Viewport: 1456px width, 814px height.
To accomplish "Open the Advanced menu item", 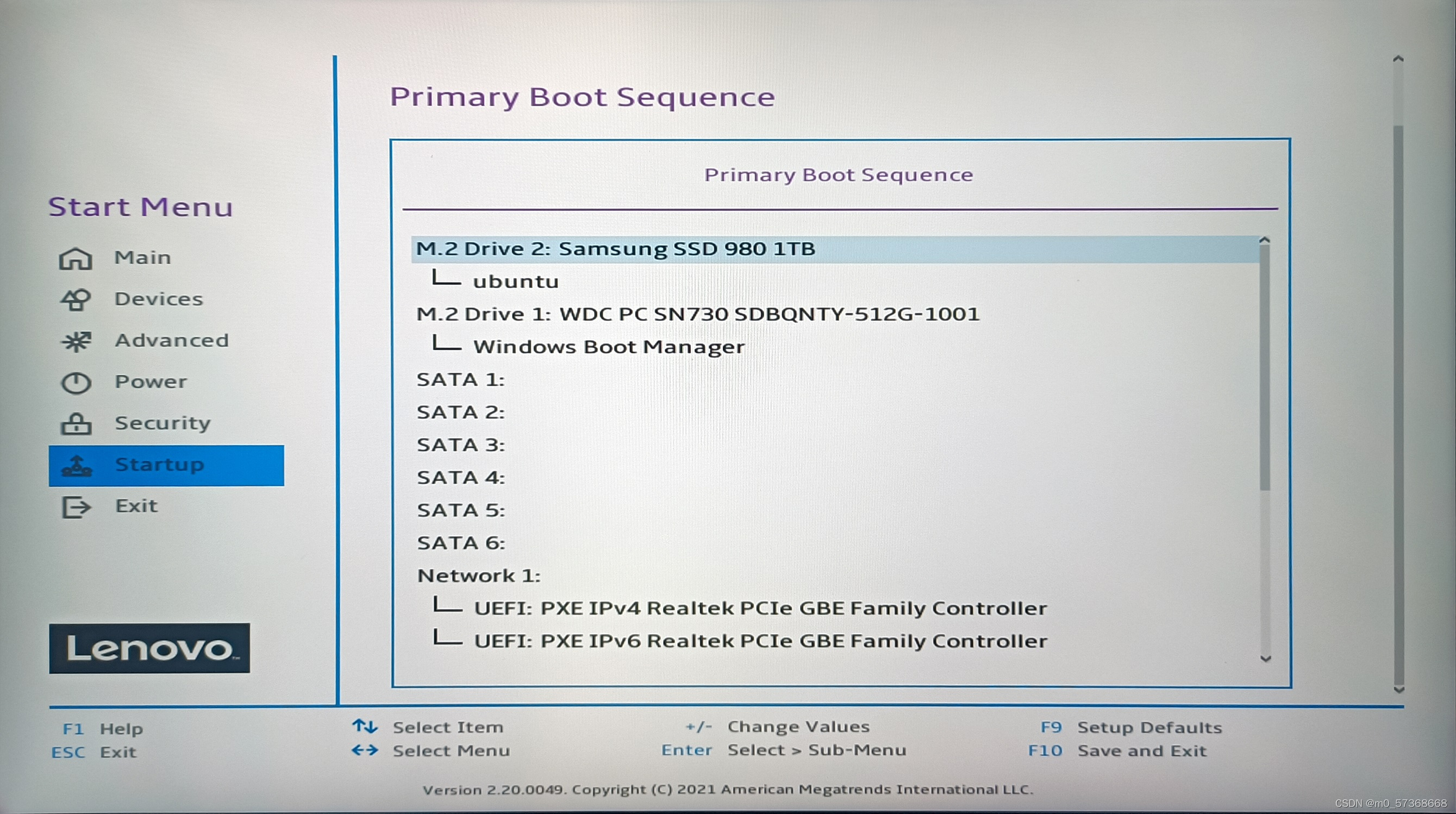I will click(171, 340).
